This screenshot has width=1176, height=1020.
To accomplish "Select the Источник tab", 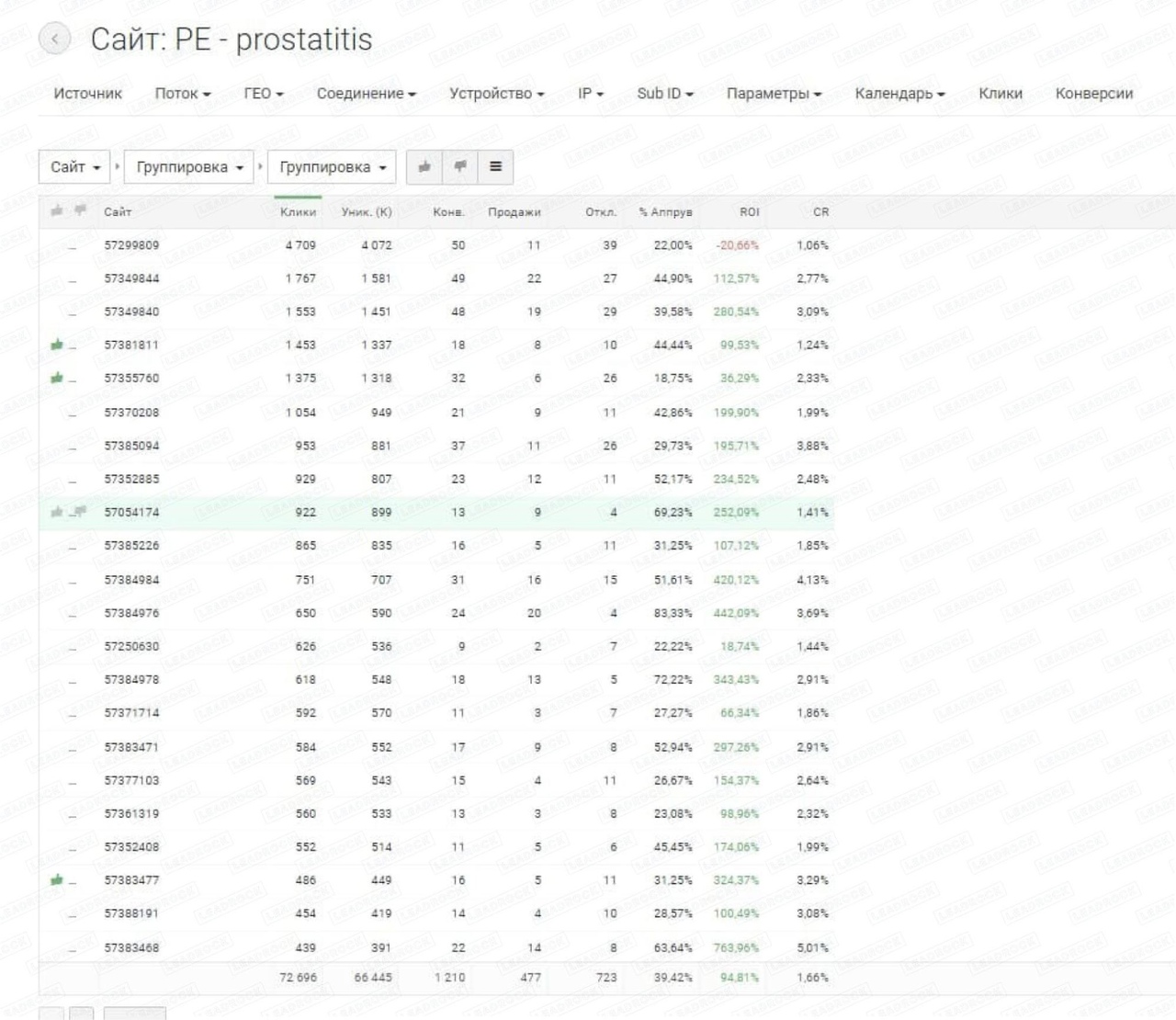I will 87,94.
